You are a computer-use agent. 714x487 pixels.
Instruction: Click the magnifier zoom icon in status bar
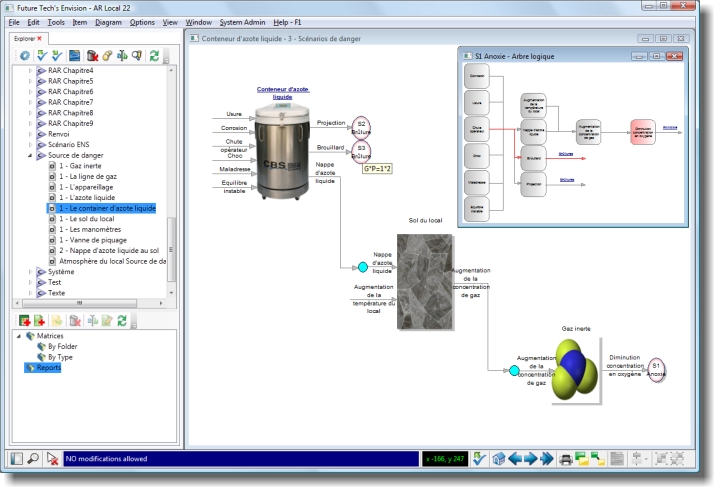click(33, 459)
